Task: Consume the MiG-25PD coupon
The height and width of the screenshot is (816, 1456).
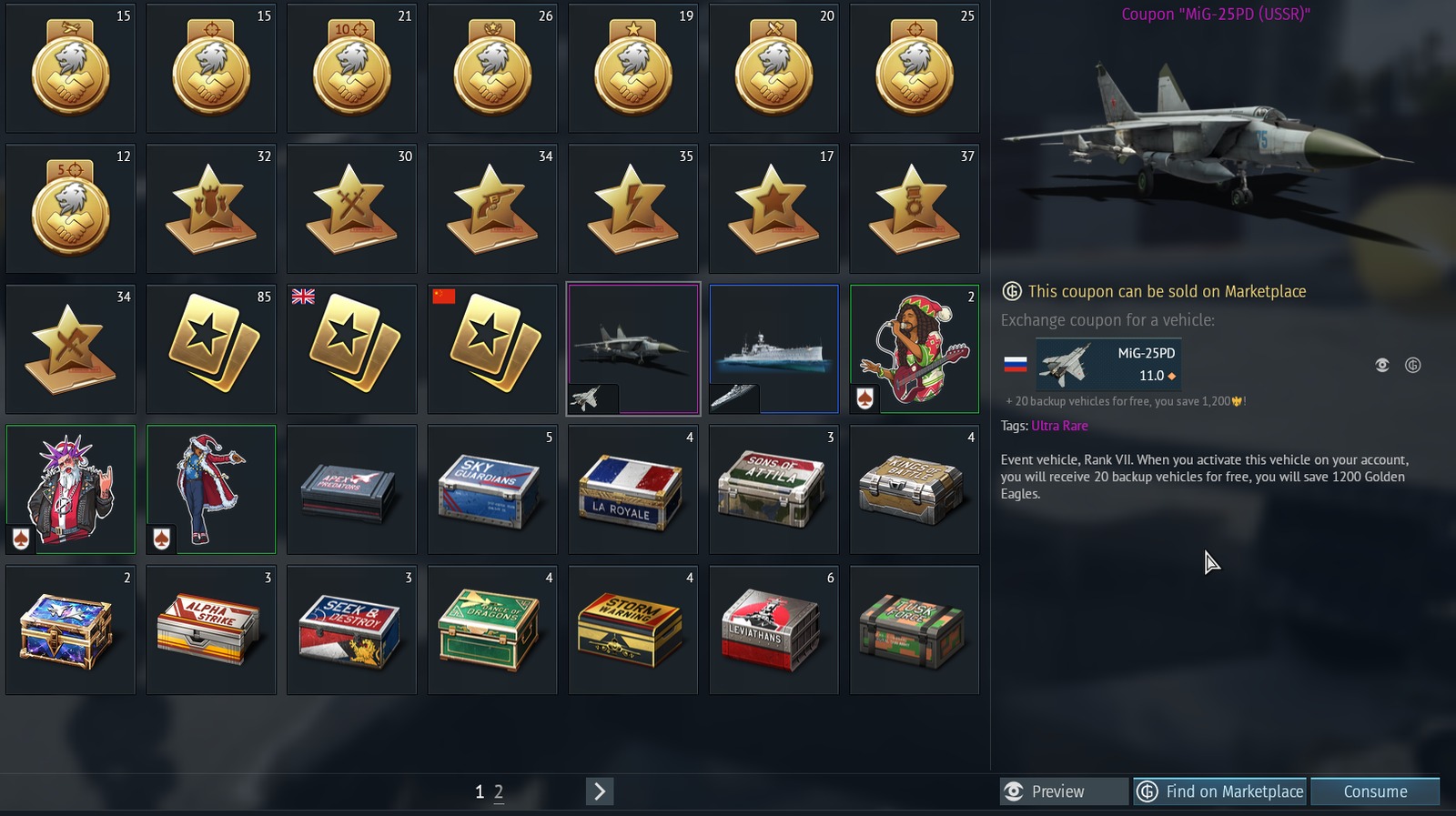Action: tap(1375, 791)
